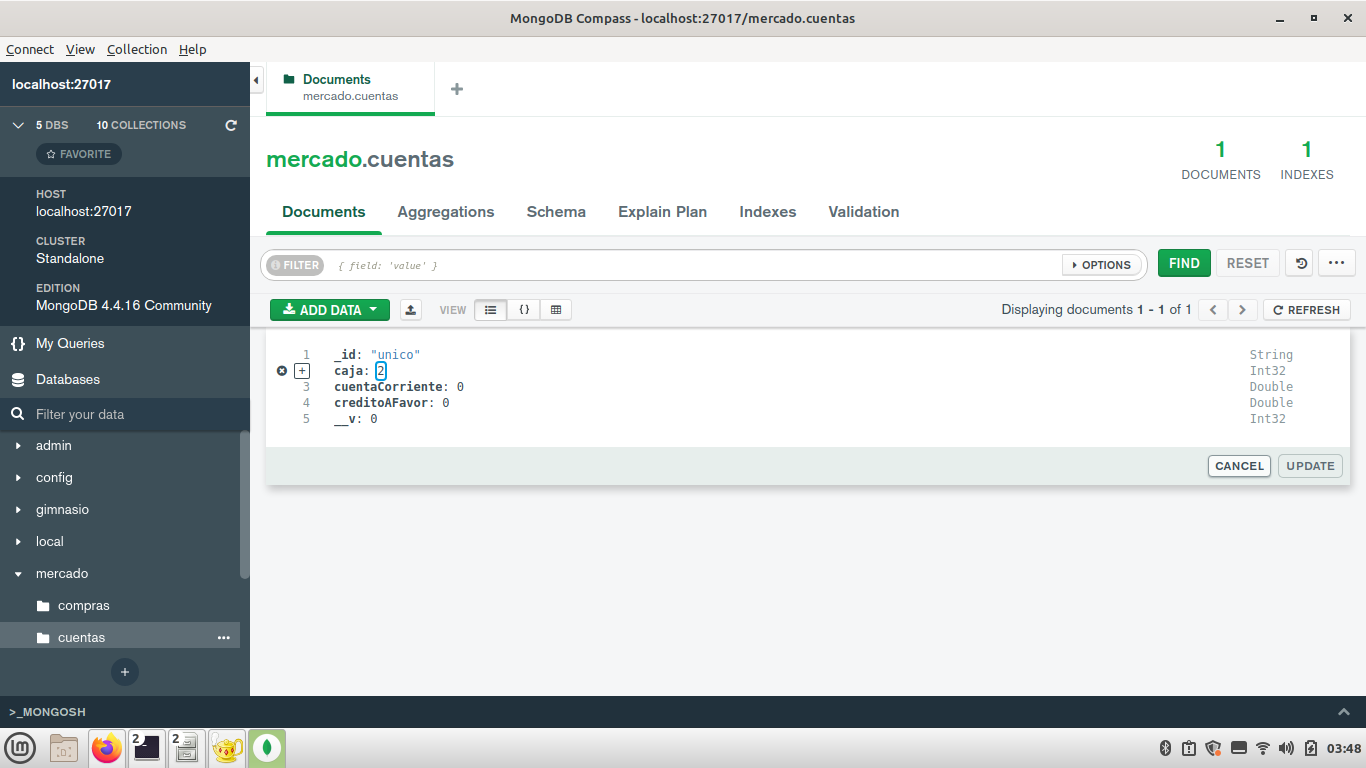Image resolution: width=1366 pixels, height=768 pixels.
Task: Switch to the Aggregations tab
Action: (x=446, y=212)
